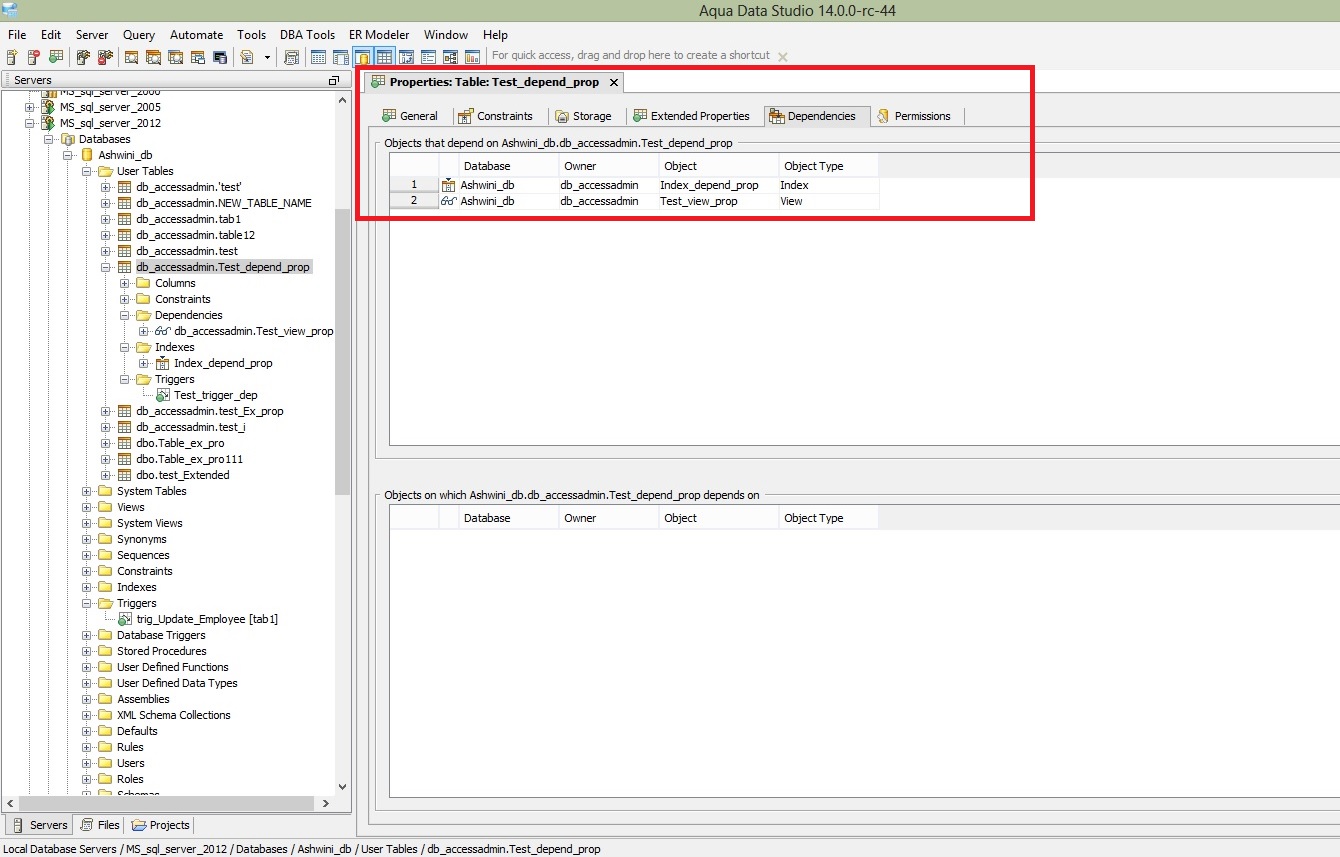Image resolution: width=1340 pixels, height=857 pixels.
Task: Expand the Views folder in the tree
Action: pyautogui.click(x=87, y=507)
